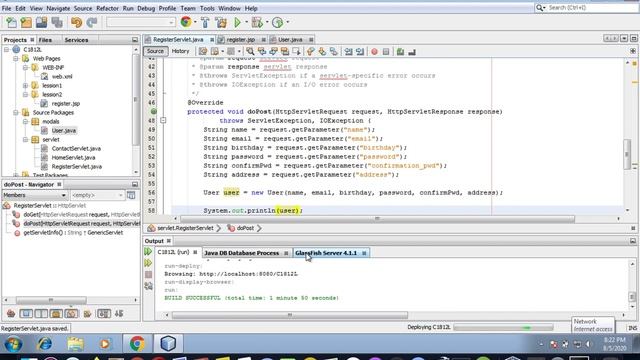Image resolution: width=640 pixels, height=360 pixels.
Task: Click the Shift Line Right icon in editor toolbar
Action: coord(360,51)
